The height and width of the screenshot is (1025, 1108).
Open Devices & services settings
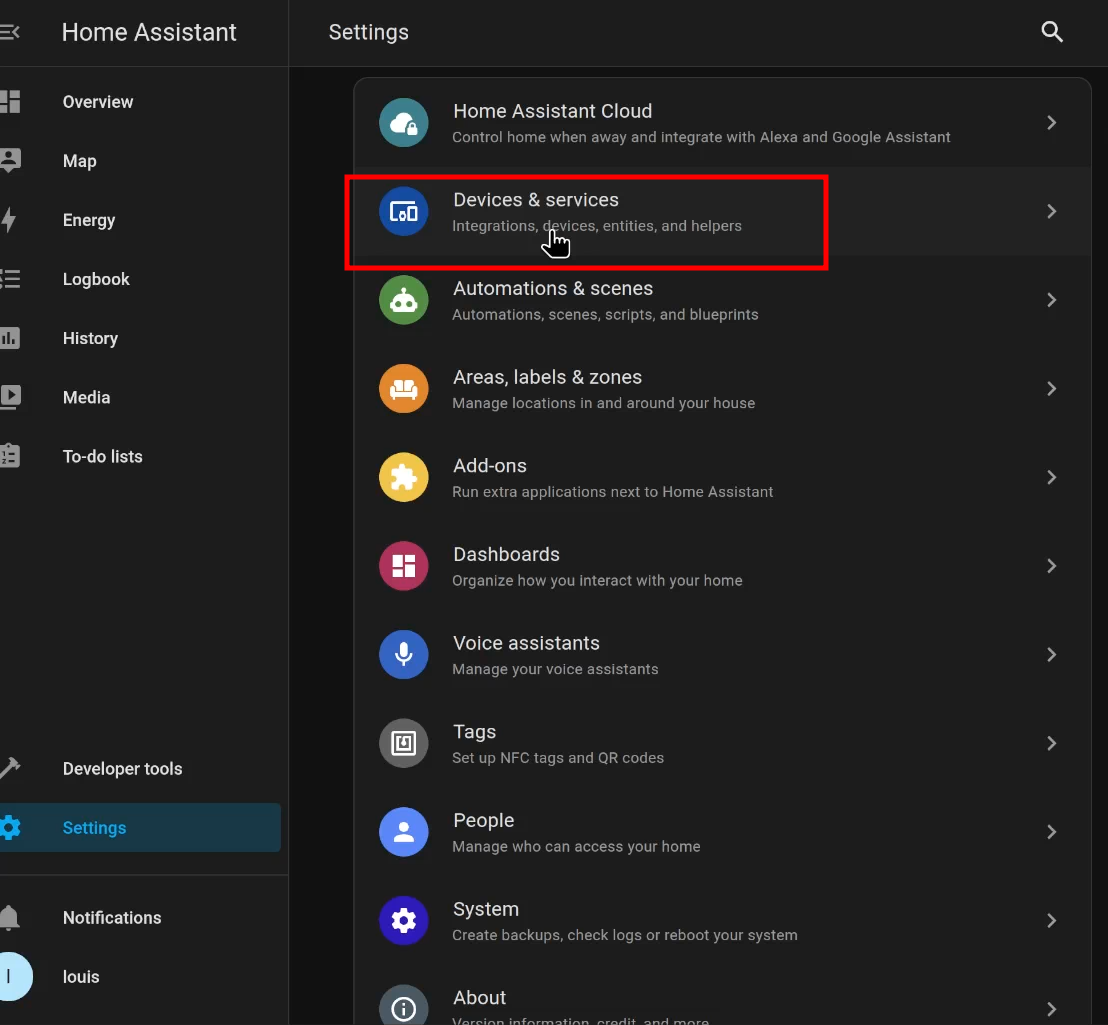point(722,211)
